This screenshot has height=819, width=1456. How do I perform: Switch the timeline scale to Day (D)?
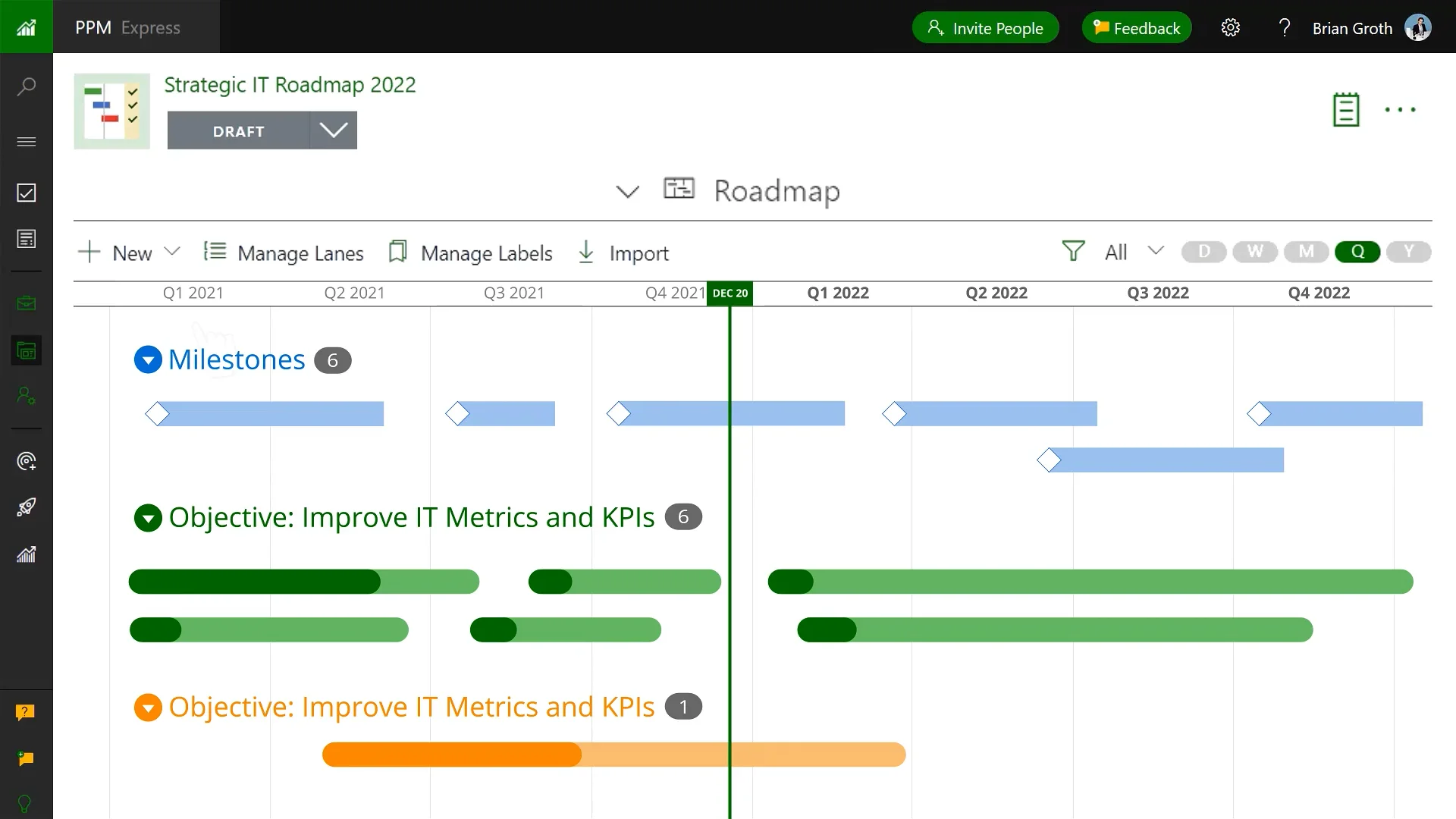[x=1203, y=252]
